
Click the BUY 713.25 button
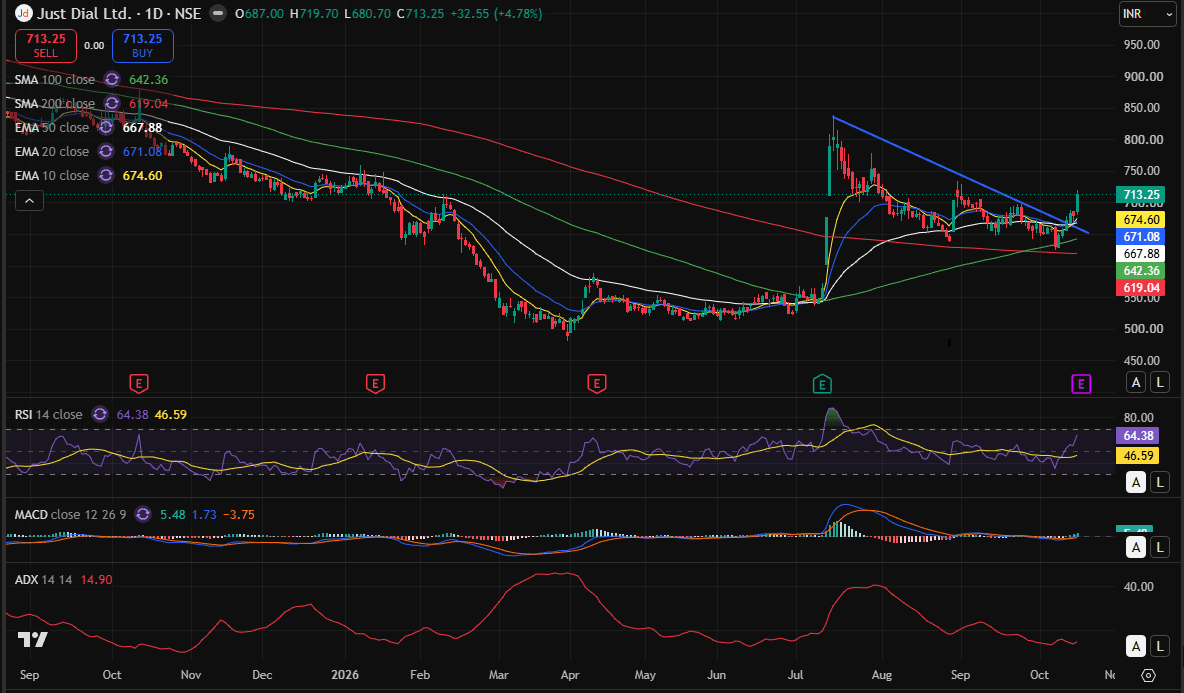pyautogui.click(x=143, y=45)
